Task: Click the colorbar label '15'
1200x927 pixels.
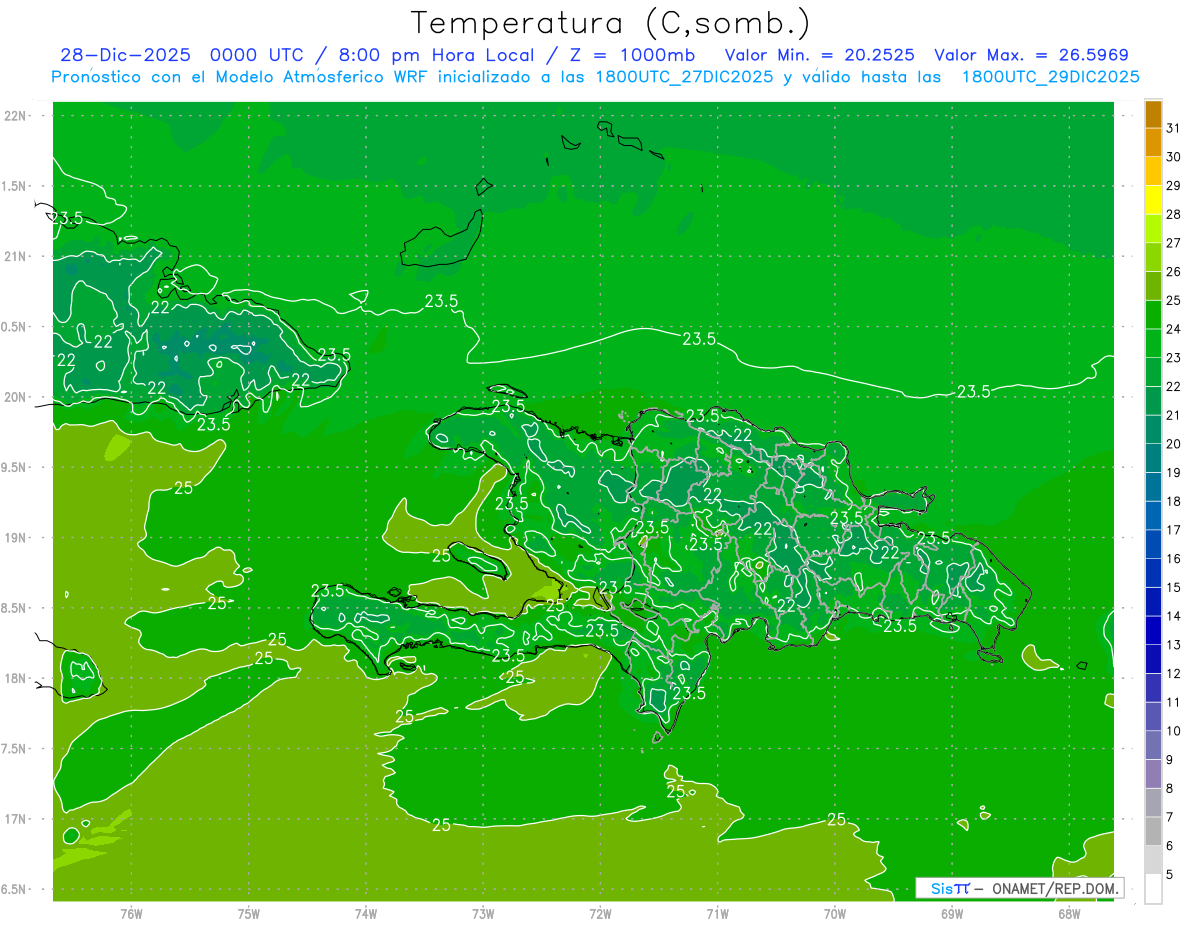Action: pyautogui.click(x=1173, y=588)
